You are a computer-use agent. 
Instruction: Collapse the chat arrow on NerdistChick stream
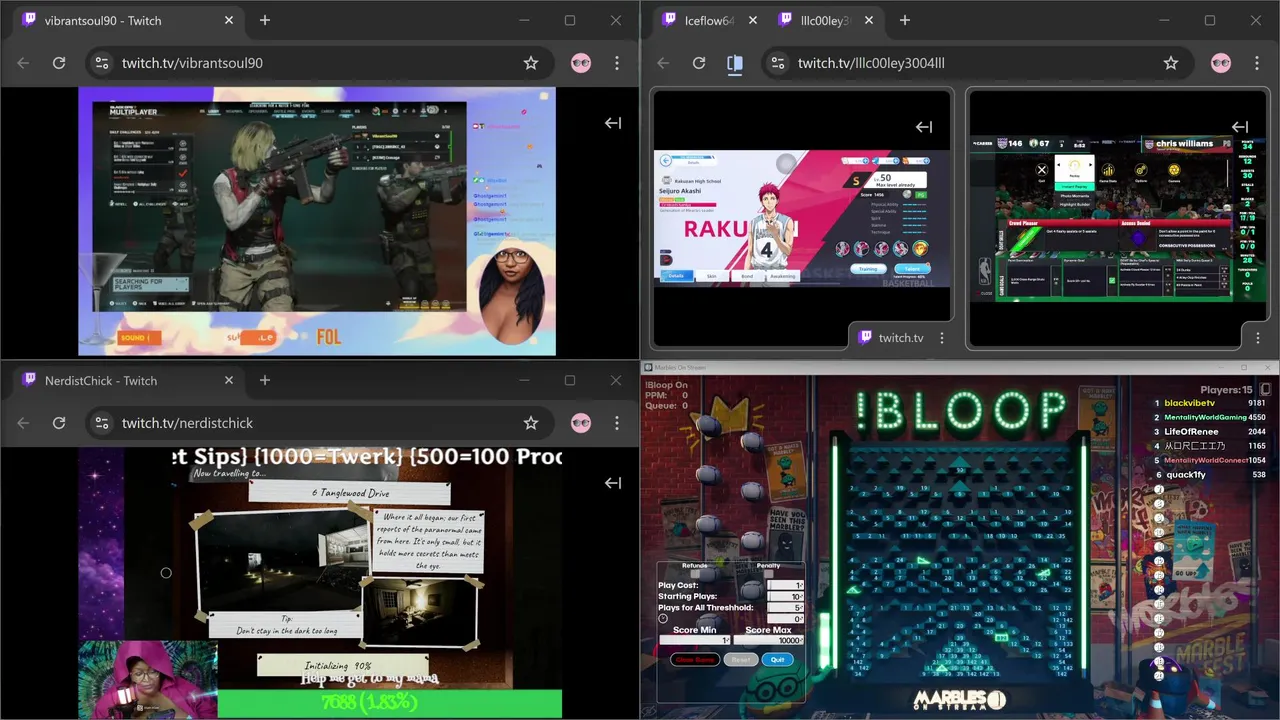click(613, 483)
